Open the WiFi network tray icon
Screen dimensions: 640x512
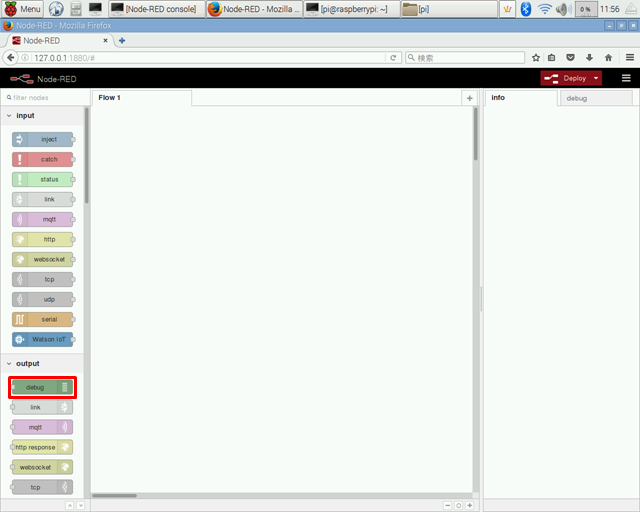(544, 9)
